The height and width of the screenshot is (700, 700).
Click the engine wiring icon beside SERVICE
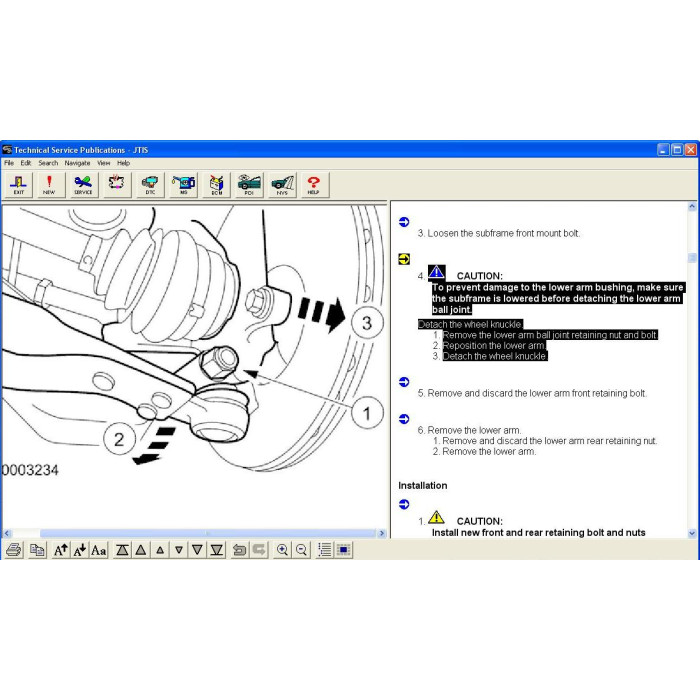[117, 185]
